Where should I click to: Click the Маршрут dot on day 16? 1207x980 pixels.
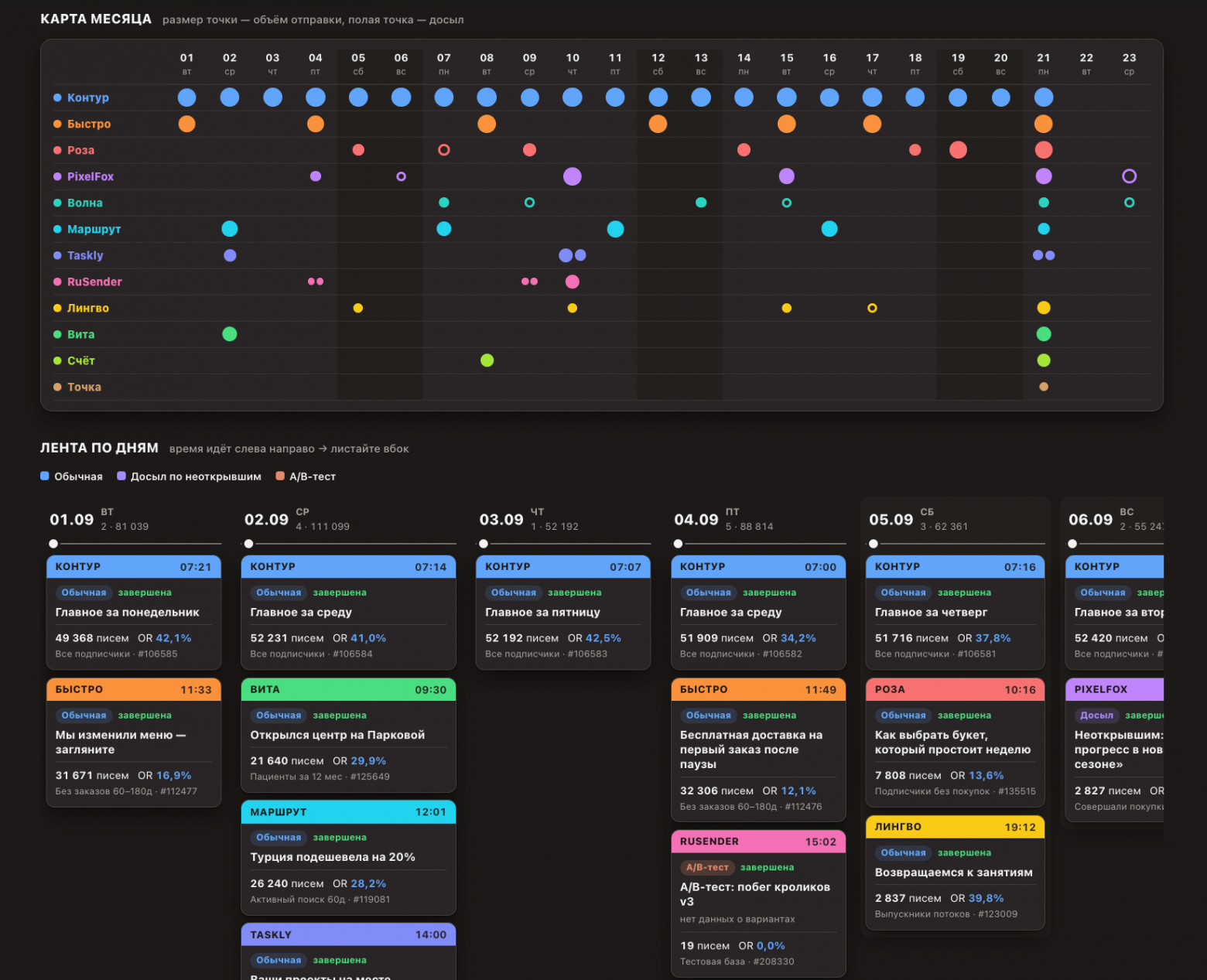point(829,229)
